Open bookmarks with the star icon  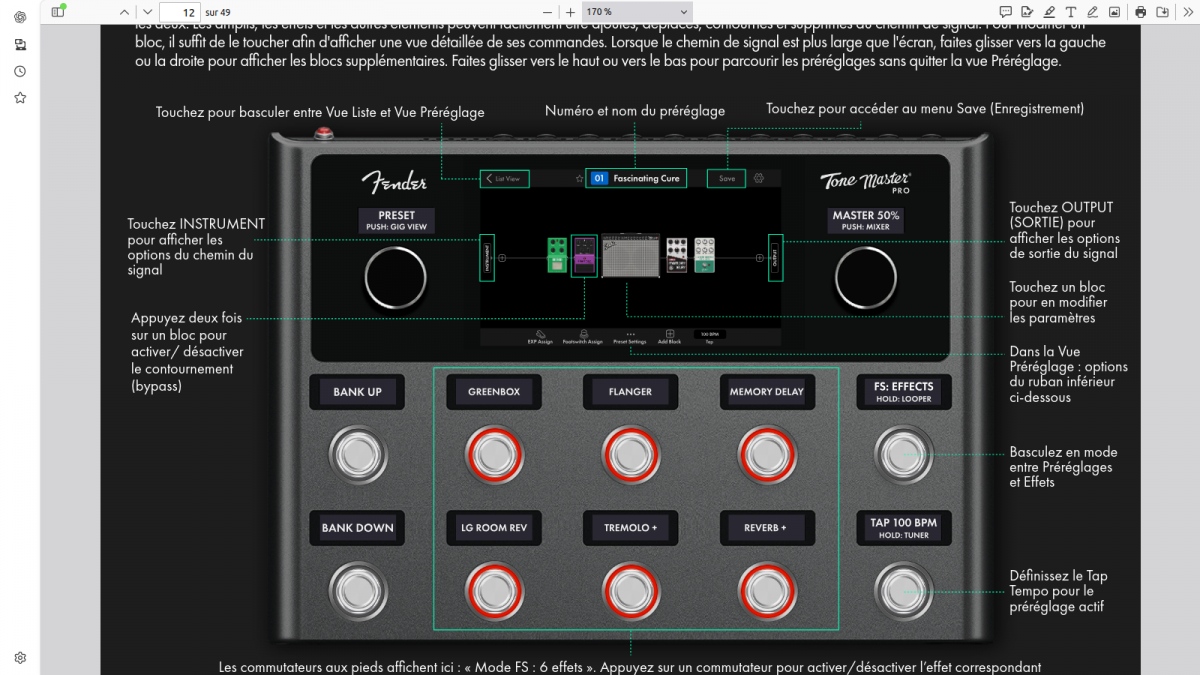click(20, 98)
